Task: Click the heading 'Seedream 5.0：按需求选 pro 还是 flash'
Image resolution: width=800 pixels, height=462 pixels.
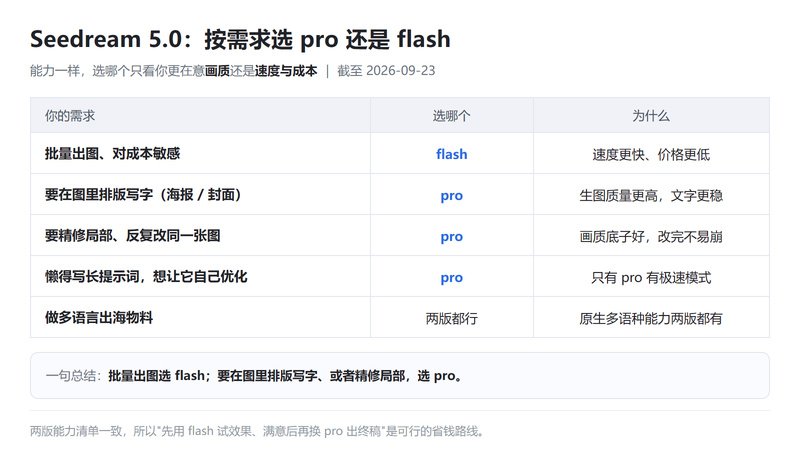Action: (240, 40)
